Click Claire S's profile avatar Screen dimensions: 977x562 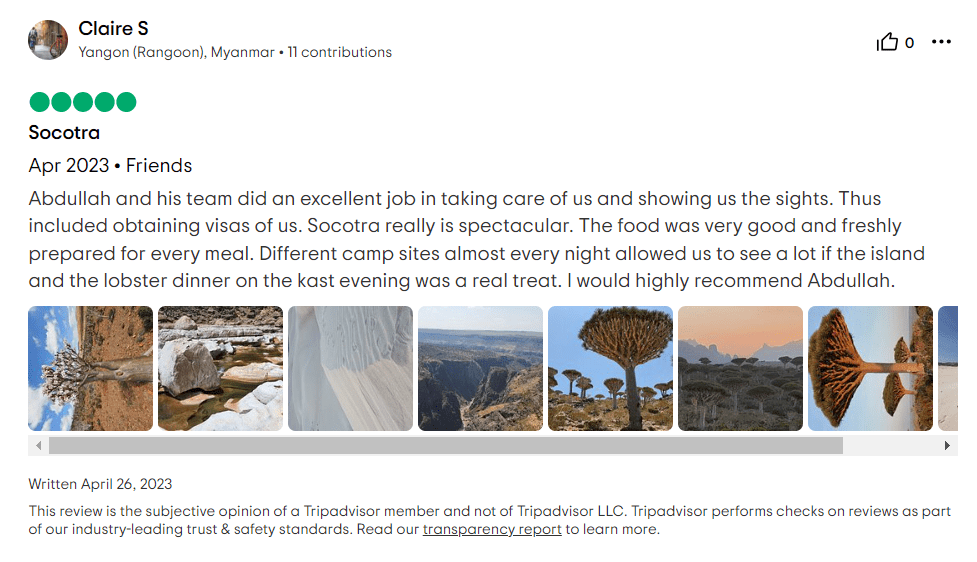(x=48, y=40)
